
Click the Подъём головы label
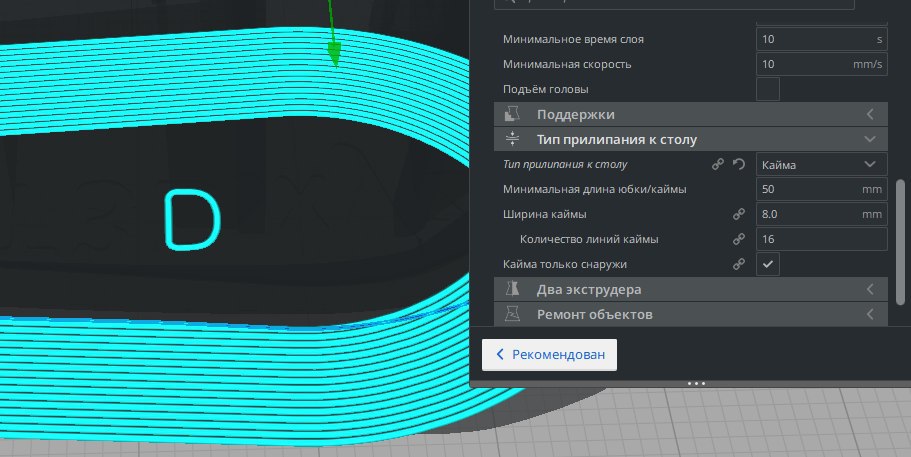pyautogui.click(x=546, y=89)
